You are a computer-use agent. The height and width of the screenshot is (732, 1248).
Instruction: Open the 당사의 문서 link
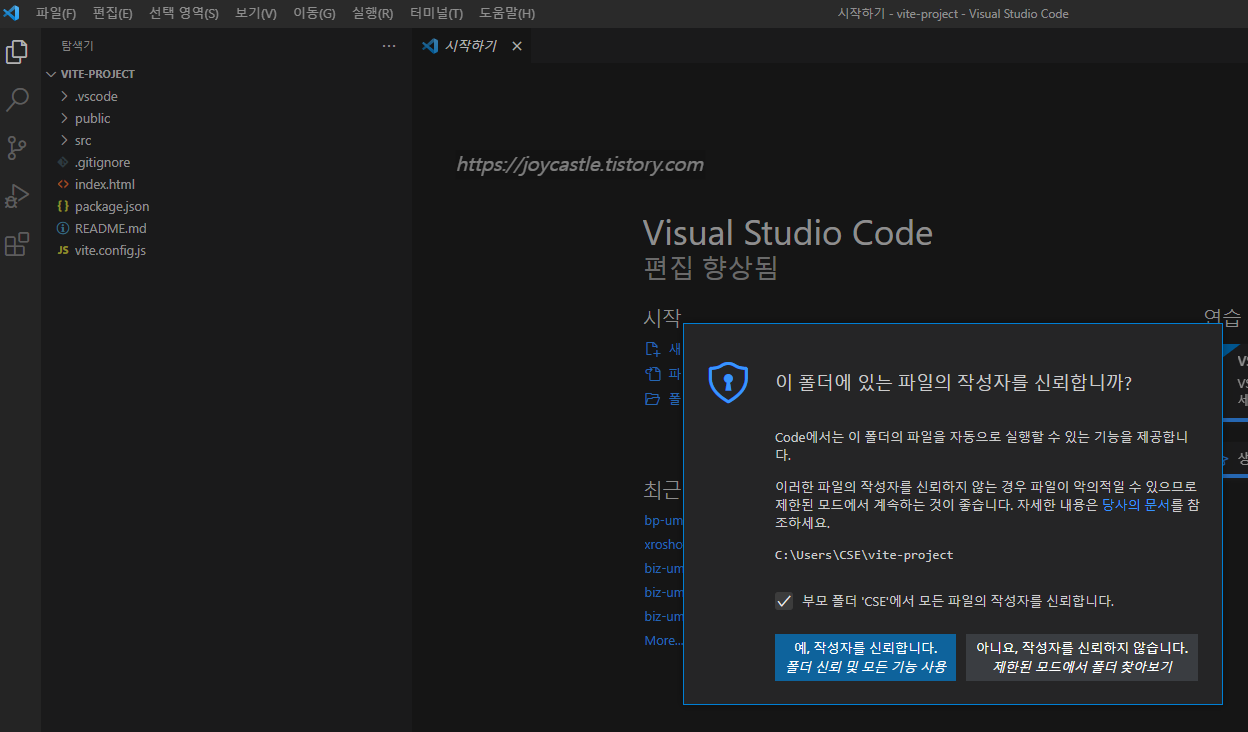tap(1137, 505)
